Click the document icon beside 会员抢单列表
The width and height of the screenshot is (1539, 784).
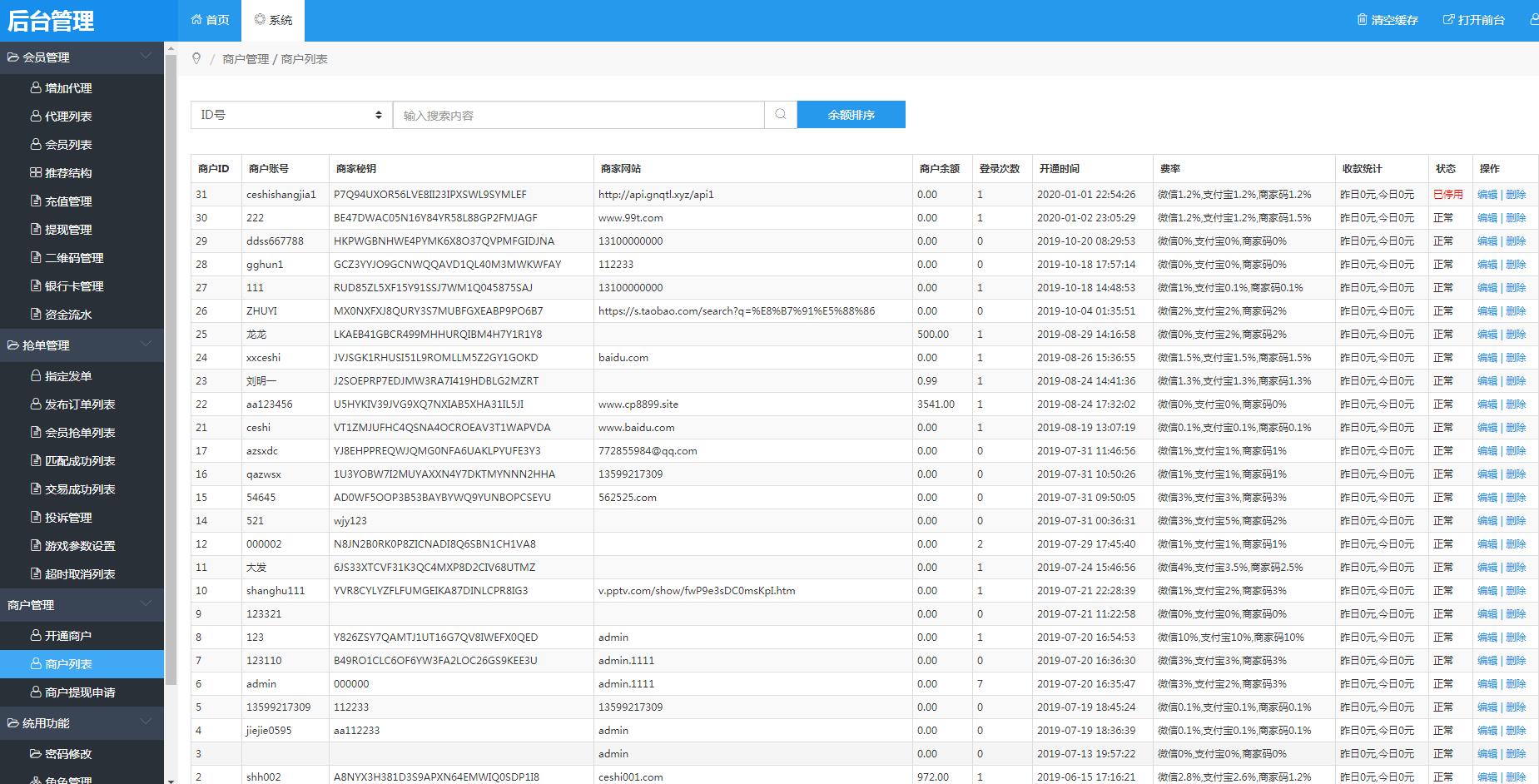coord(36,432)
